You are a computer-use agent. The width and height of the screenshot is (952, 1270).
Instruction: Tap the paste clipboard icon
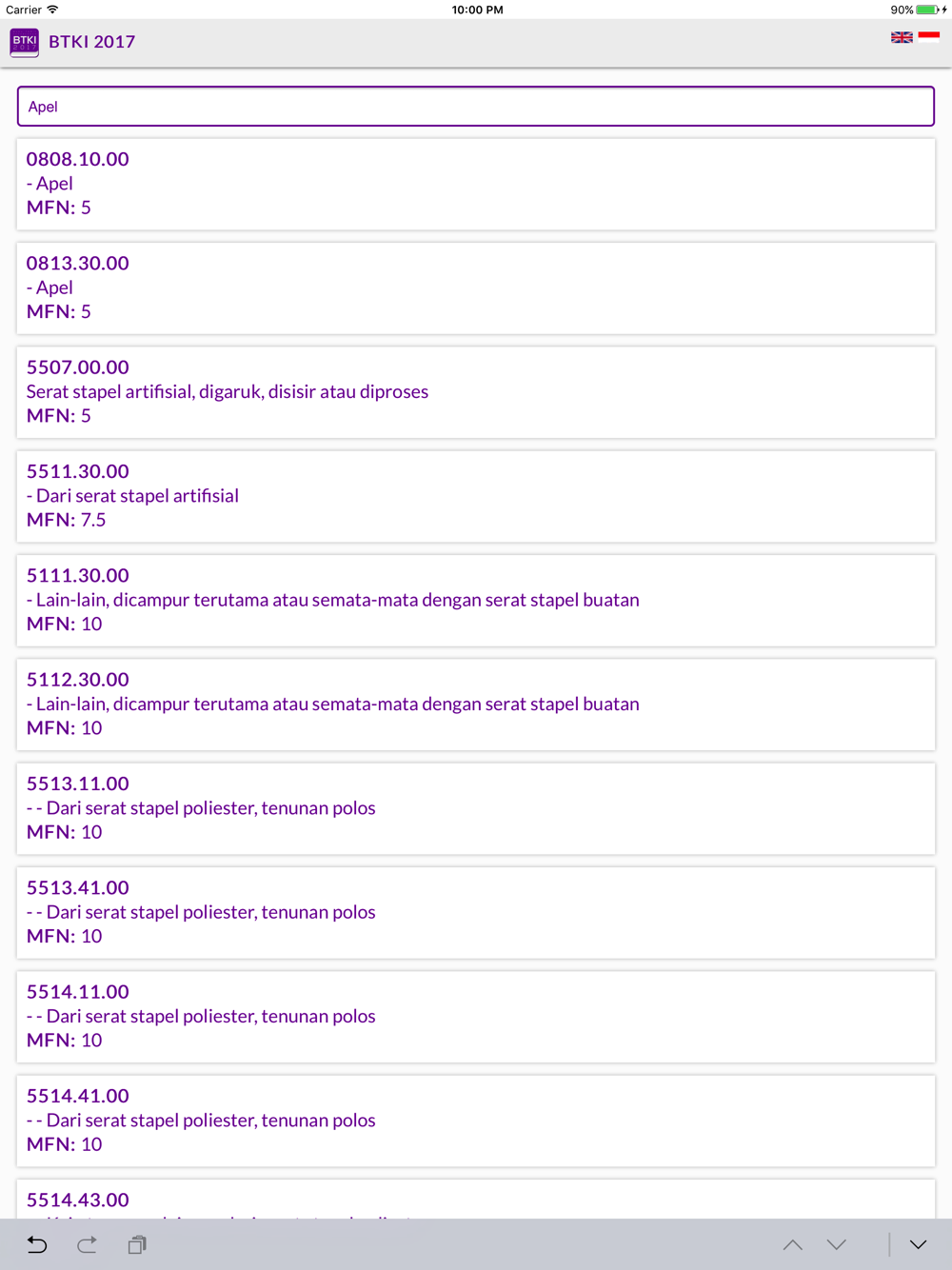click(137, 1244)
